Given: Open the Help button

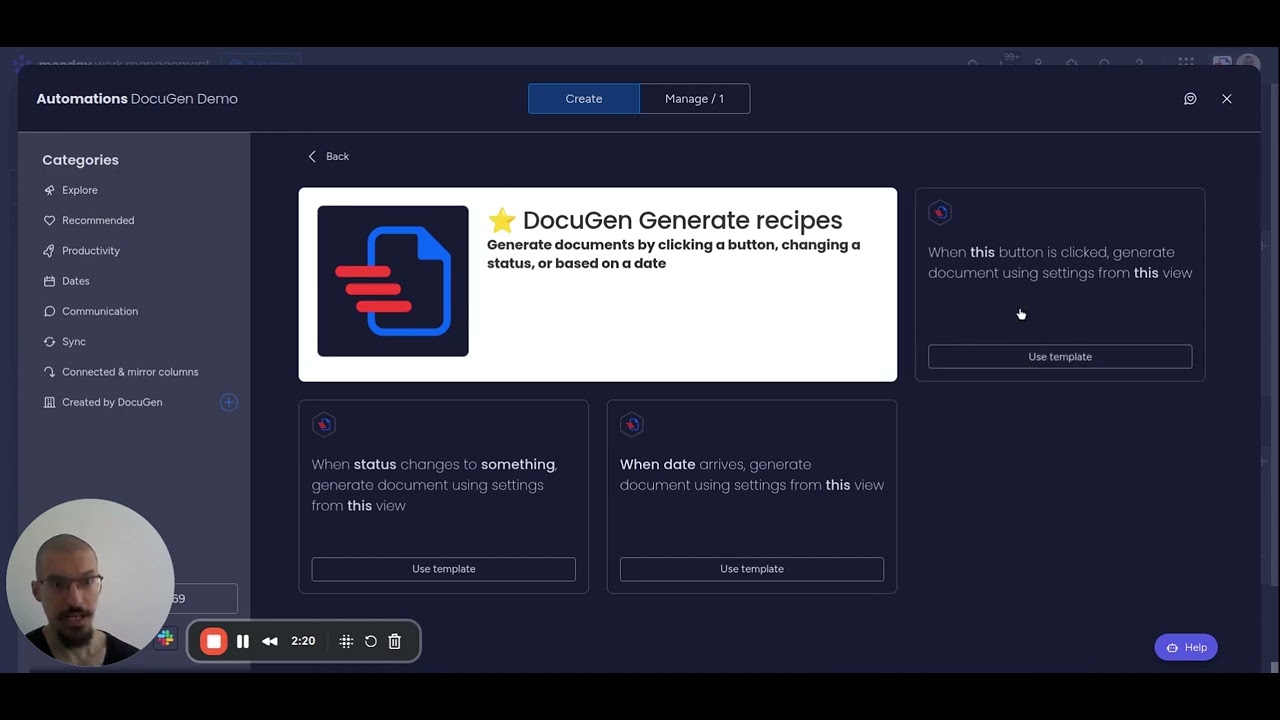Looking at the screenshot, I should tap(1186, 648).
